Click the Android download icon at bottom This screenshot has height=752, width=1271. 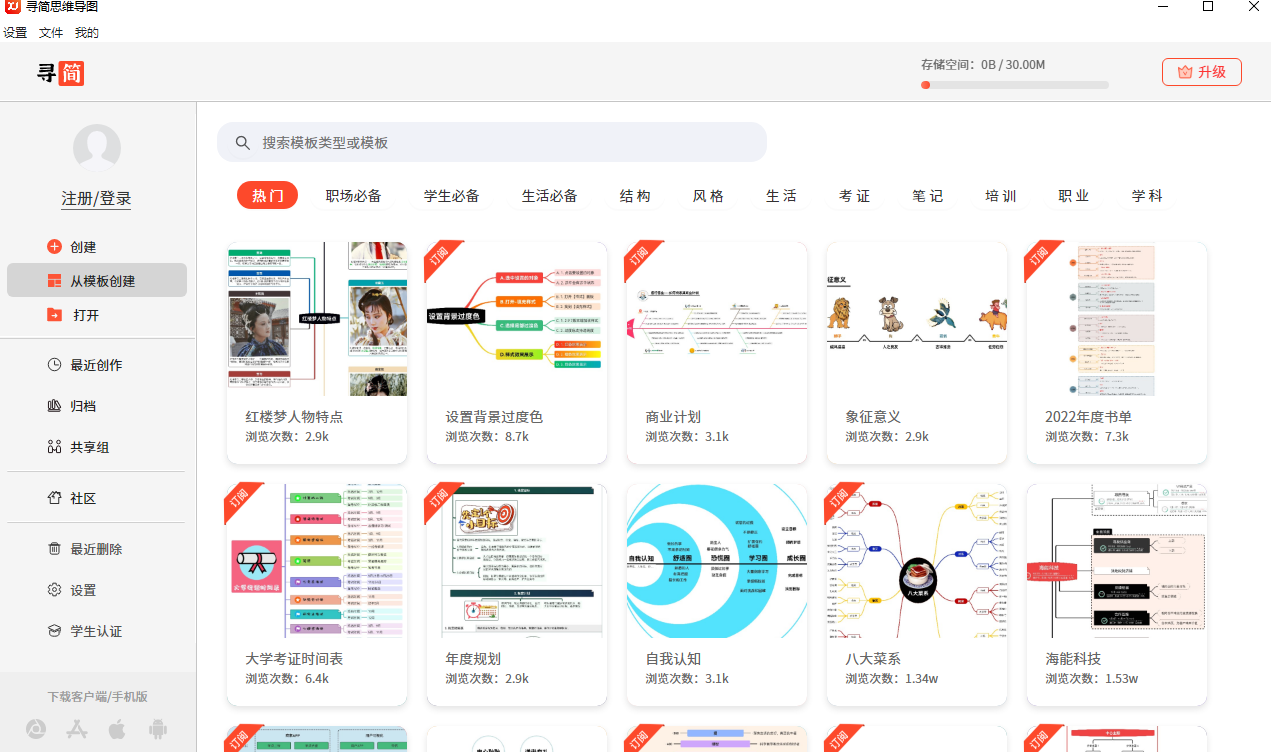157,729
